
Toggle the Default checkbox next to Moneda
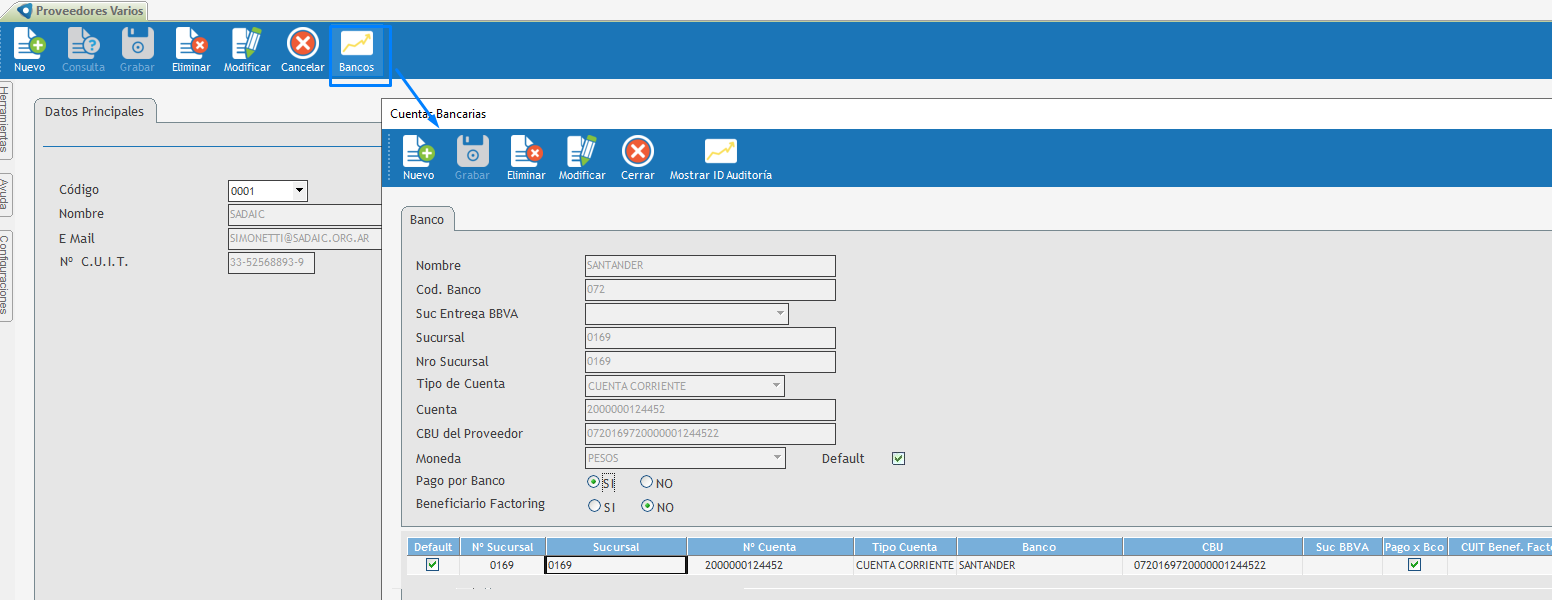[x=898, y=458]
